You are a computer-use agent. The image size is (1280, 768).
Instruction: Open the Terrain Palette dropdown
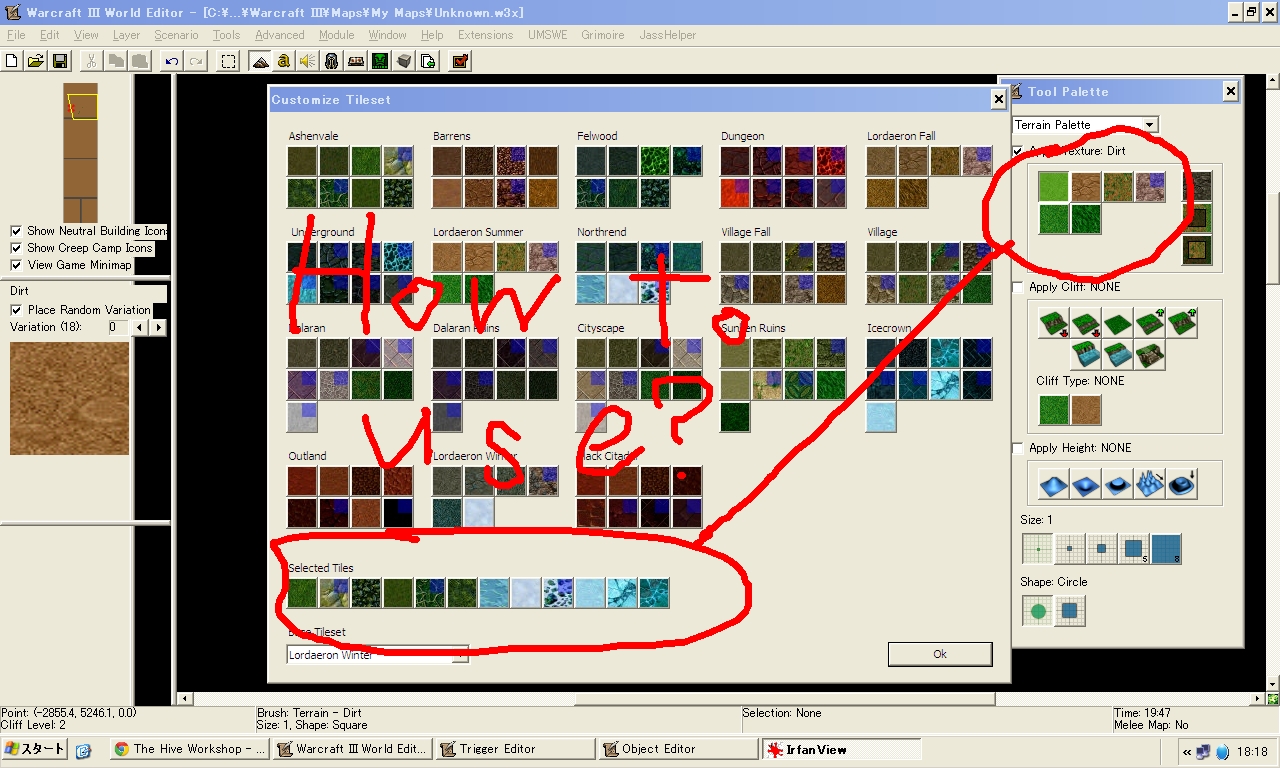pos(1085,125)
